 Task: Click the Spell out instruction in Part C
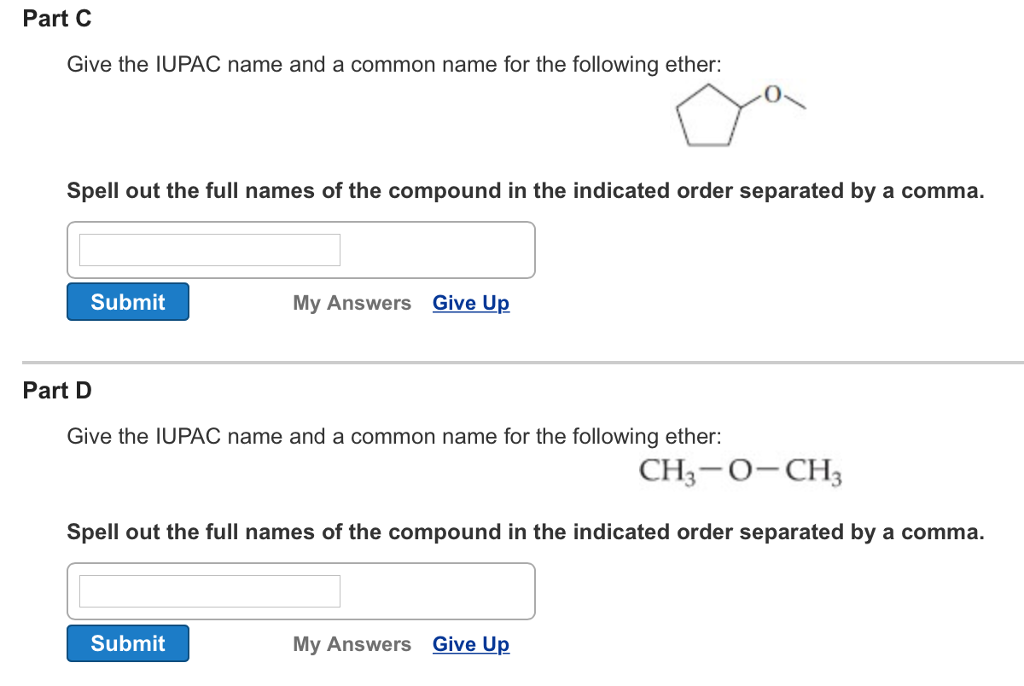point(525,190)
